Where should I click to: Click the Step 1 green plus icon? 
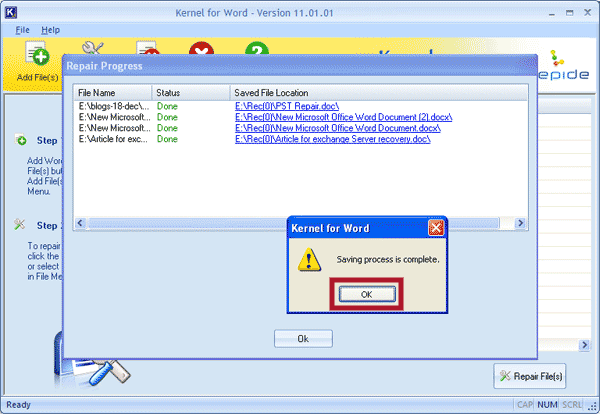coord(21,140)
